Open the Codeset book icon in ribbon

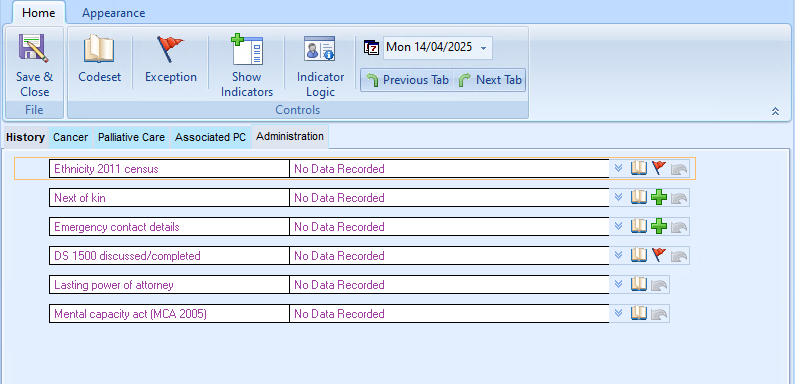click(99, 49)
